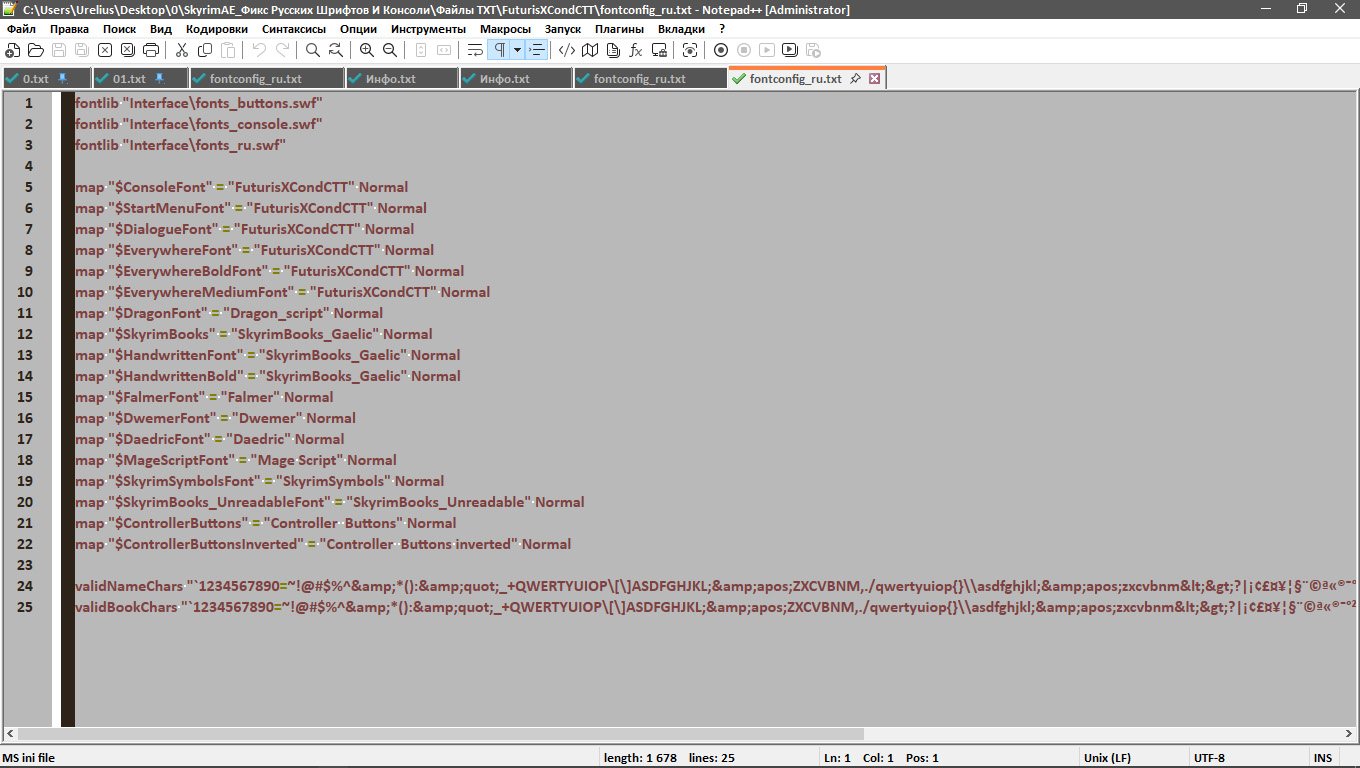Pin the active fontconfig_ru.txt tab

tap(856, 78)
